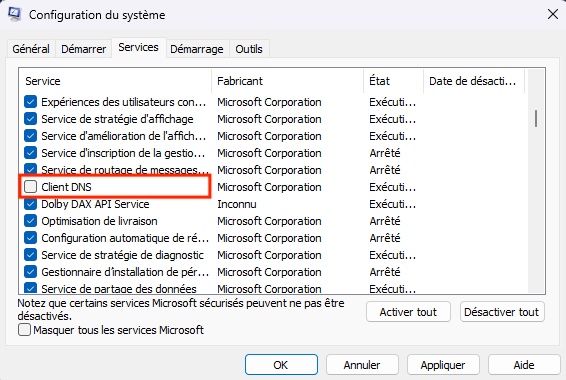Uncheck Optimisation de livraison service
This screenshot has height=380, width=566.
click(31, 221)
